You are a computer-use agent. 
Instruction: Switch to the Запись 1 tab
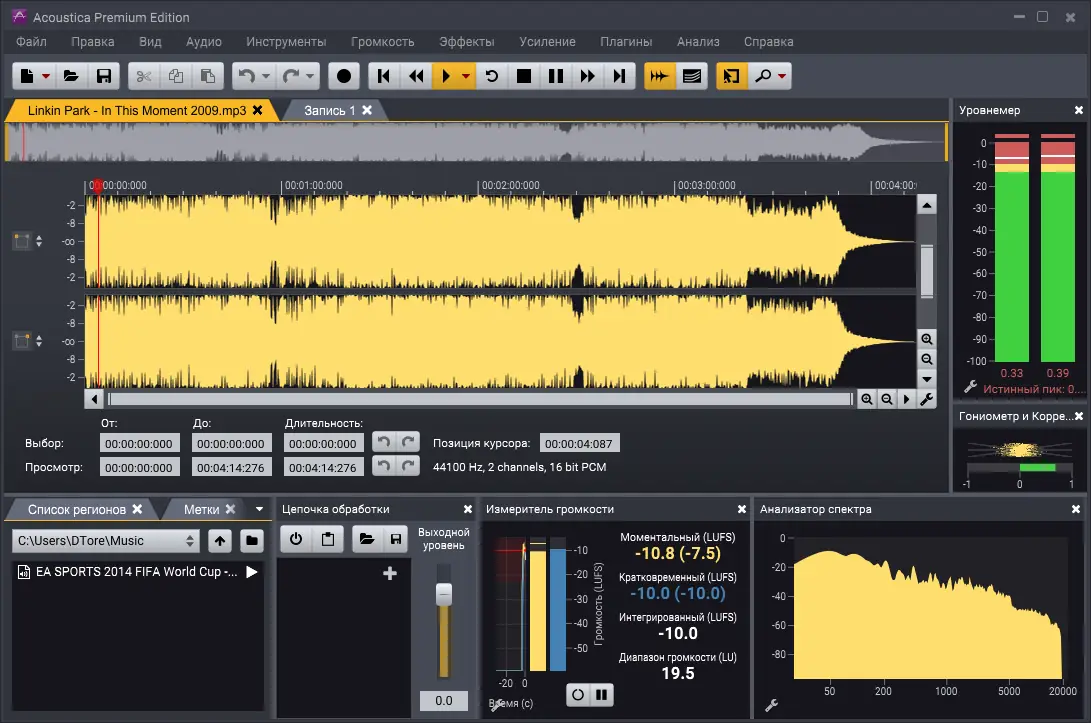click(329, 111)
